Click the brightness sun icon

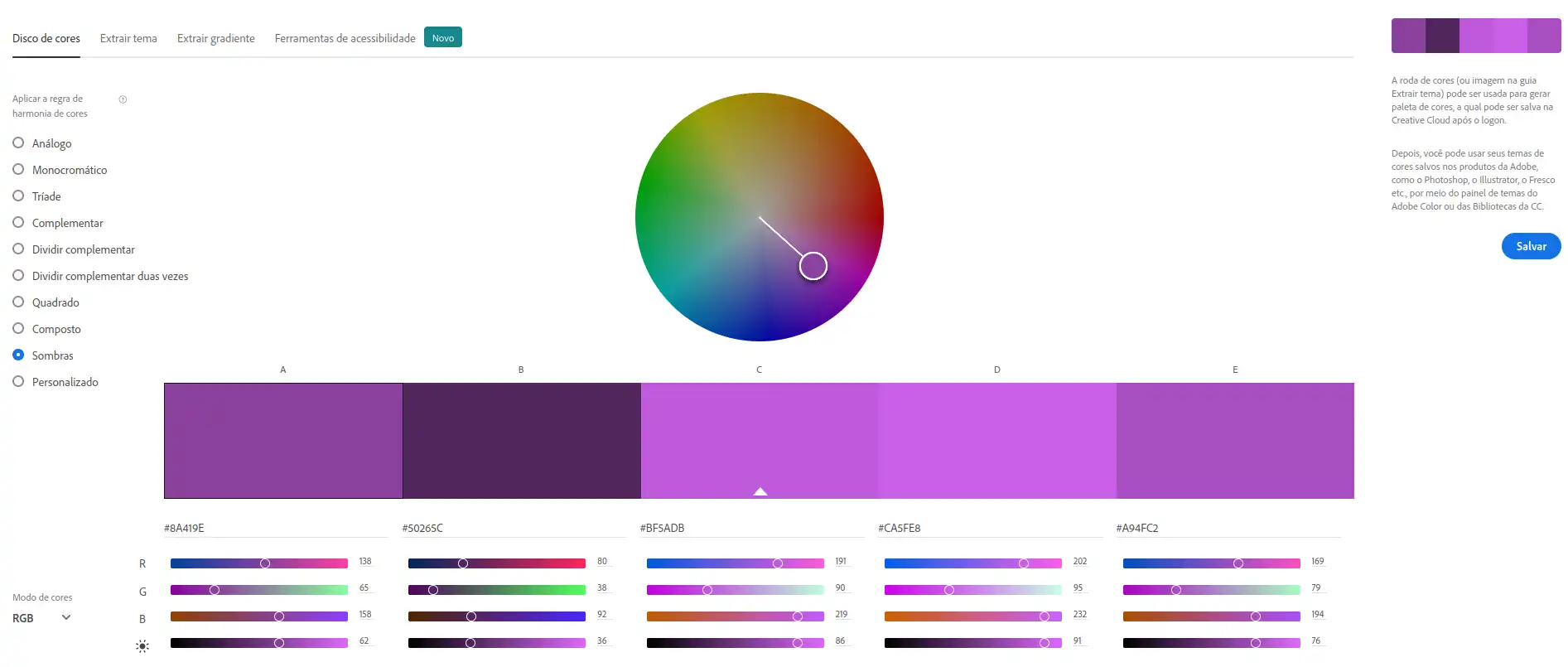(142, 646)
